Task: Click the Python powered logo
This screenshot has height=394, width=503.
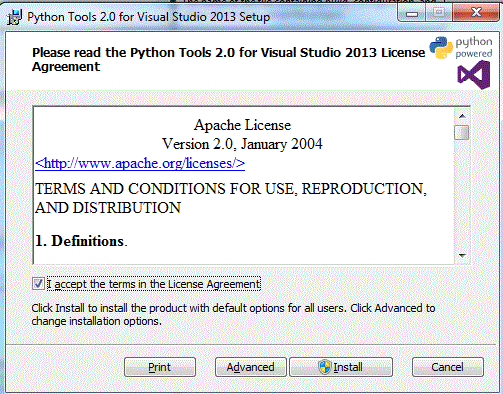Action: (461, 47)
